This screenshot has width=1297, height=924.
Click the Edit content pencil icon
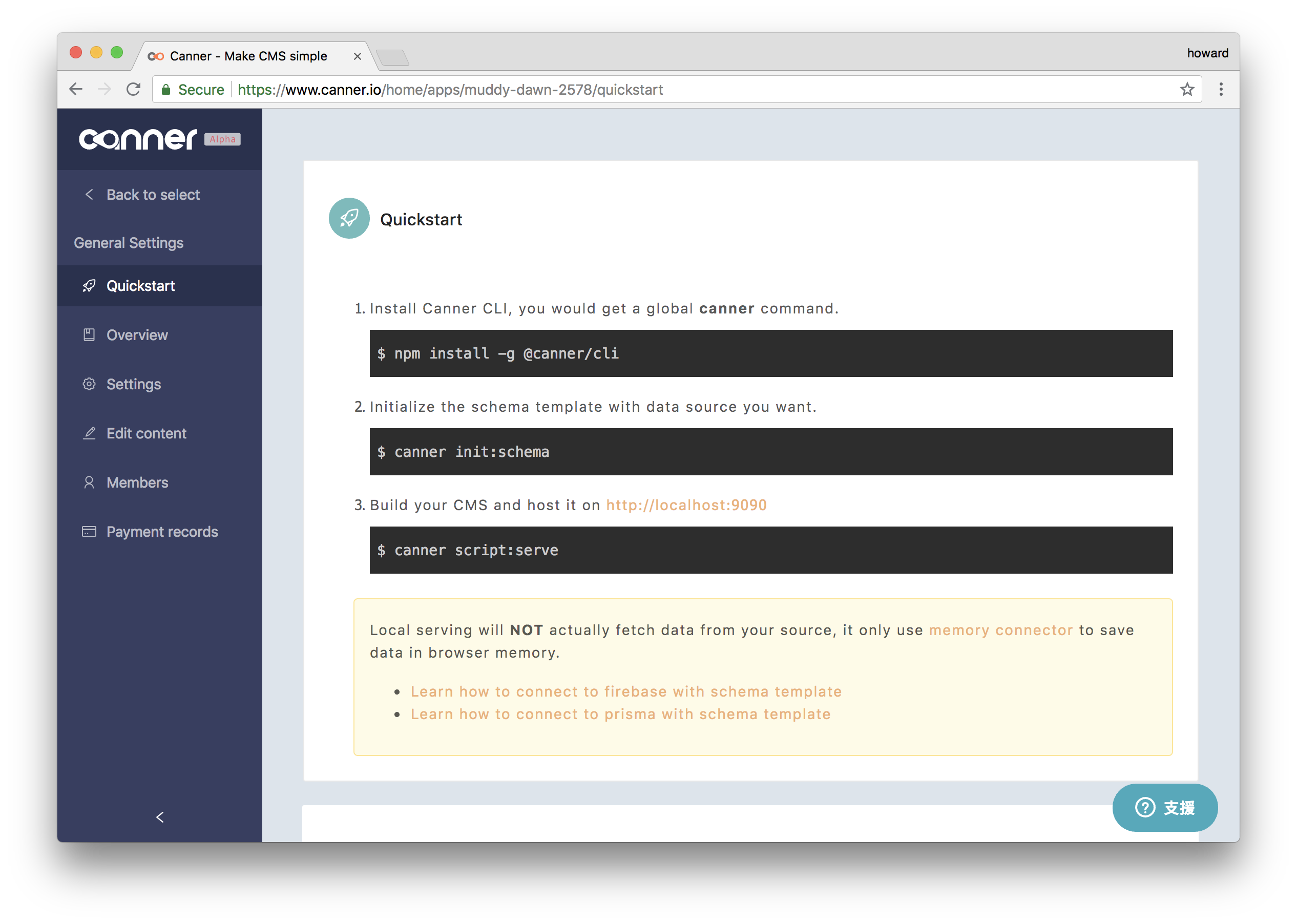pyautogui.click(x=89, y=433)
